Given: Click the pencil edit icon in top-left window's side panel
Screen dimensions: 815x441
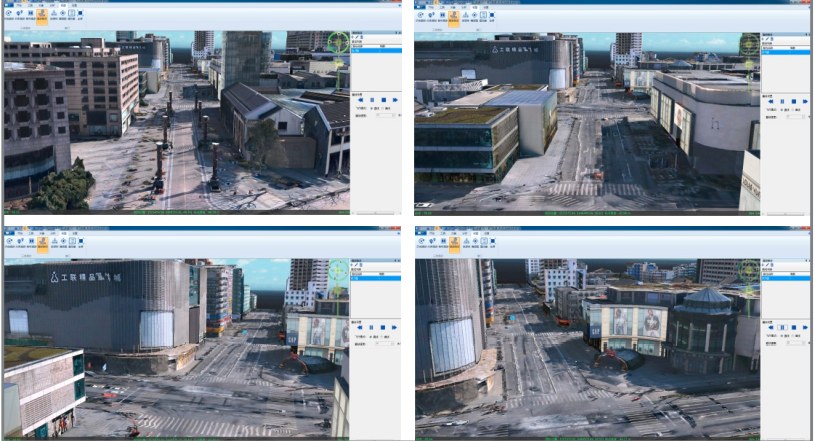Looking at the screenshot, I should coord(357,37).
